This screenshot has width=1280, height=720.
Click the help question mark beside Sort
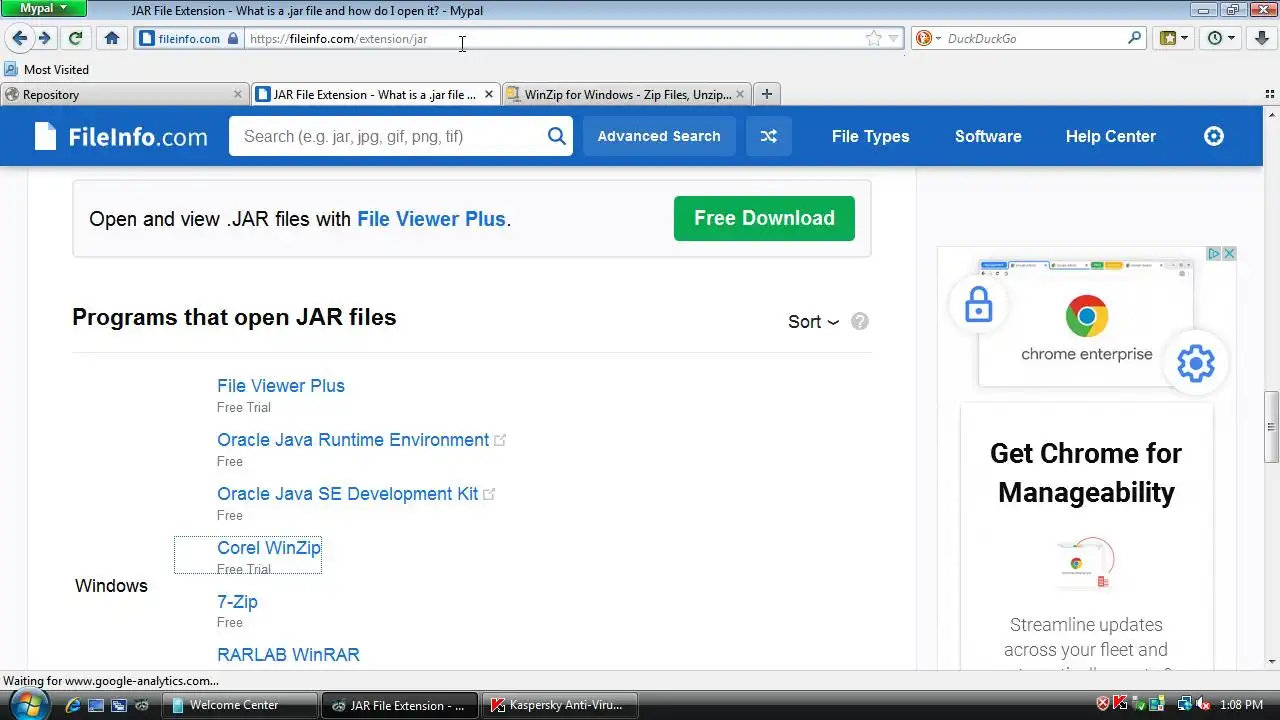click(x=859, y=321)
